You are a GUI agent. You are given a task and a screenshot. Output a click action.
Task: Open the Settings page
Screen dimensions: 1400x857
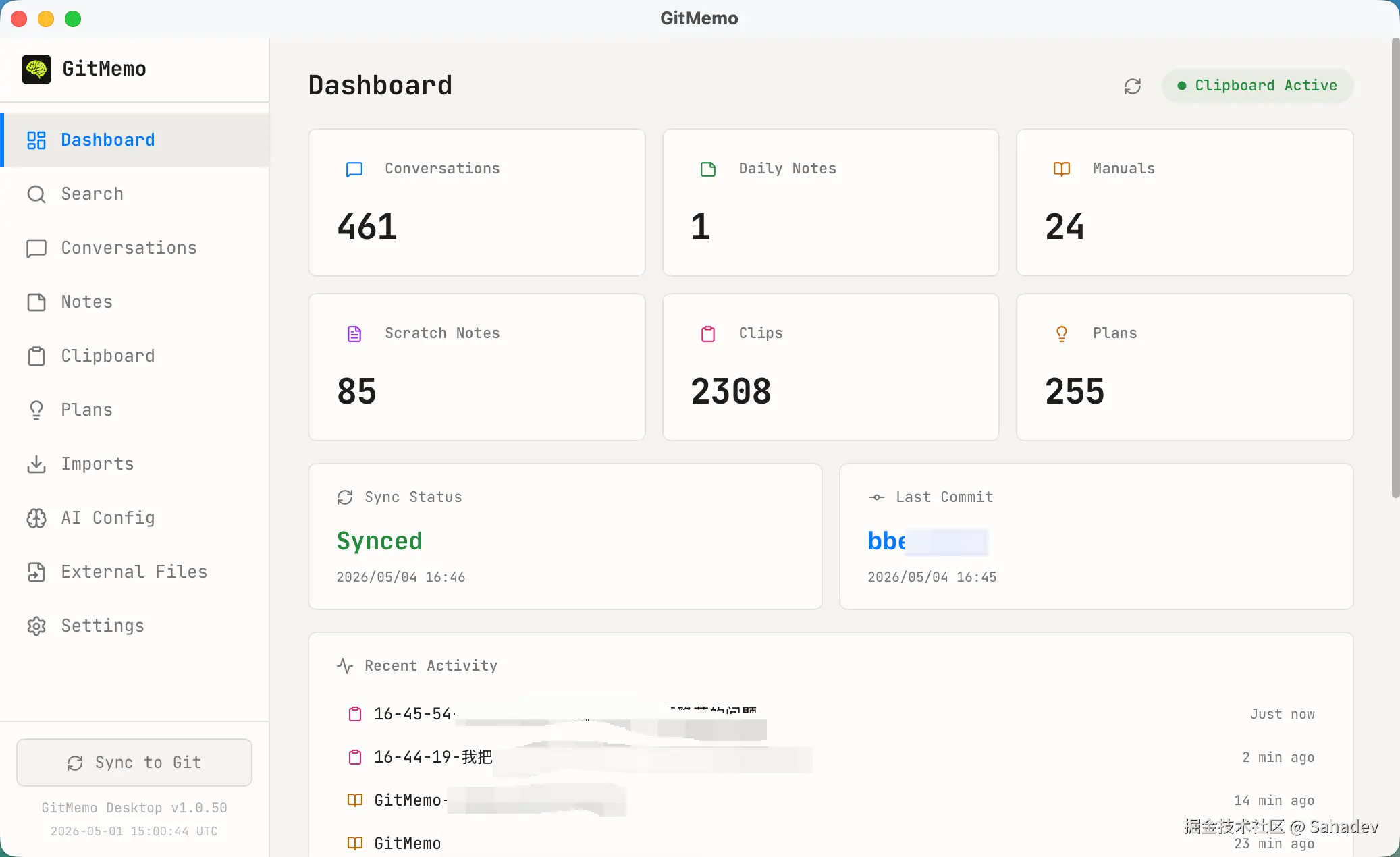point(136,626)
